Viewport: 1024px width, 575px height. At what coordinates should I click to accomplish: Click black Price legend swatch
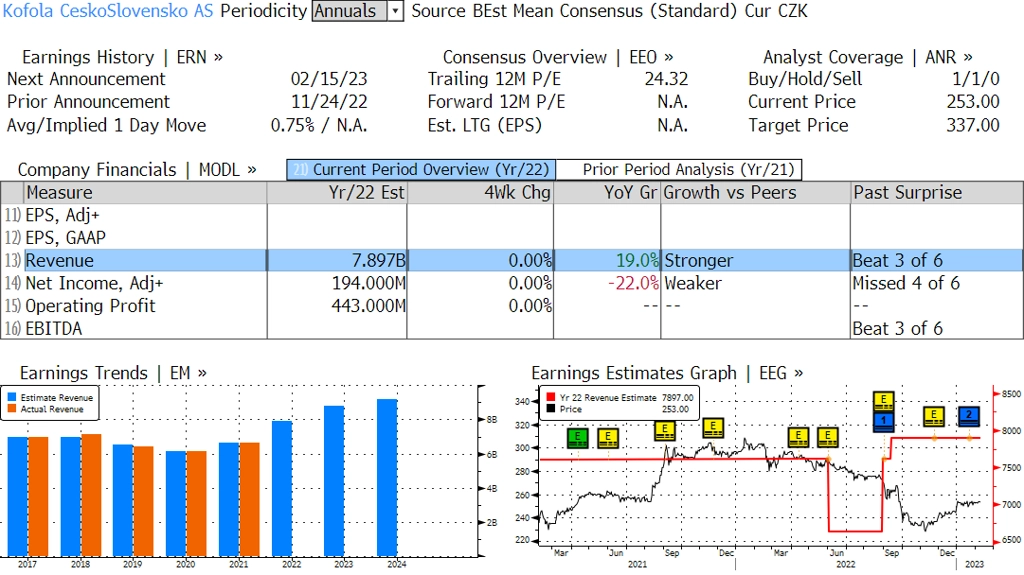(x=551, y=409)
